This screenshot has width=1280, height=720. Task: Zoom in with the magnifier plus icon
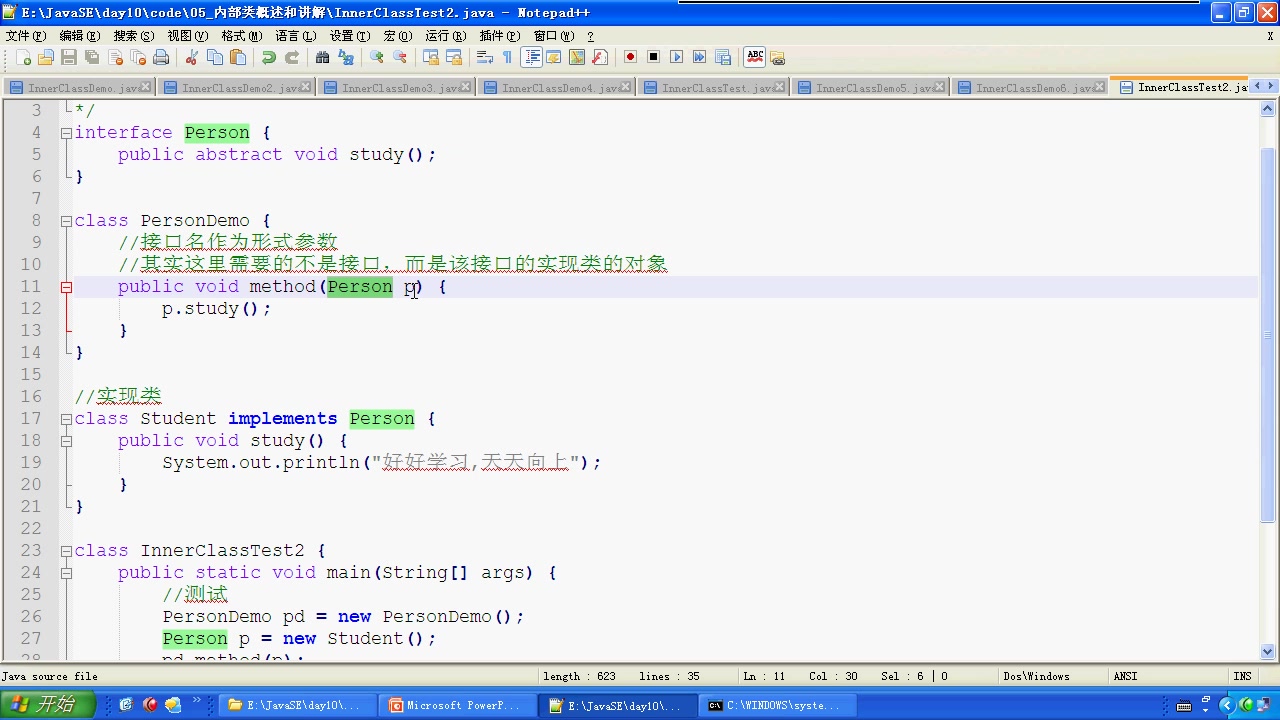pos(377,57)
